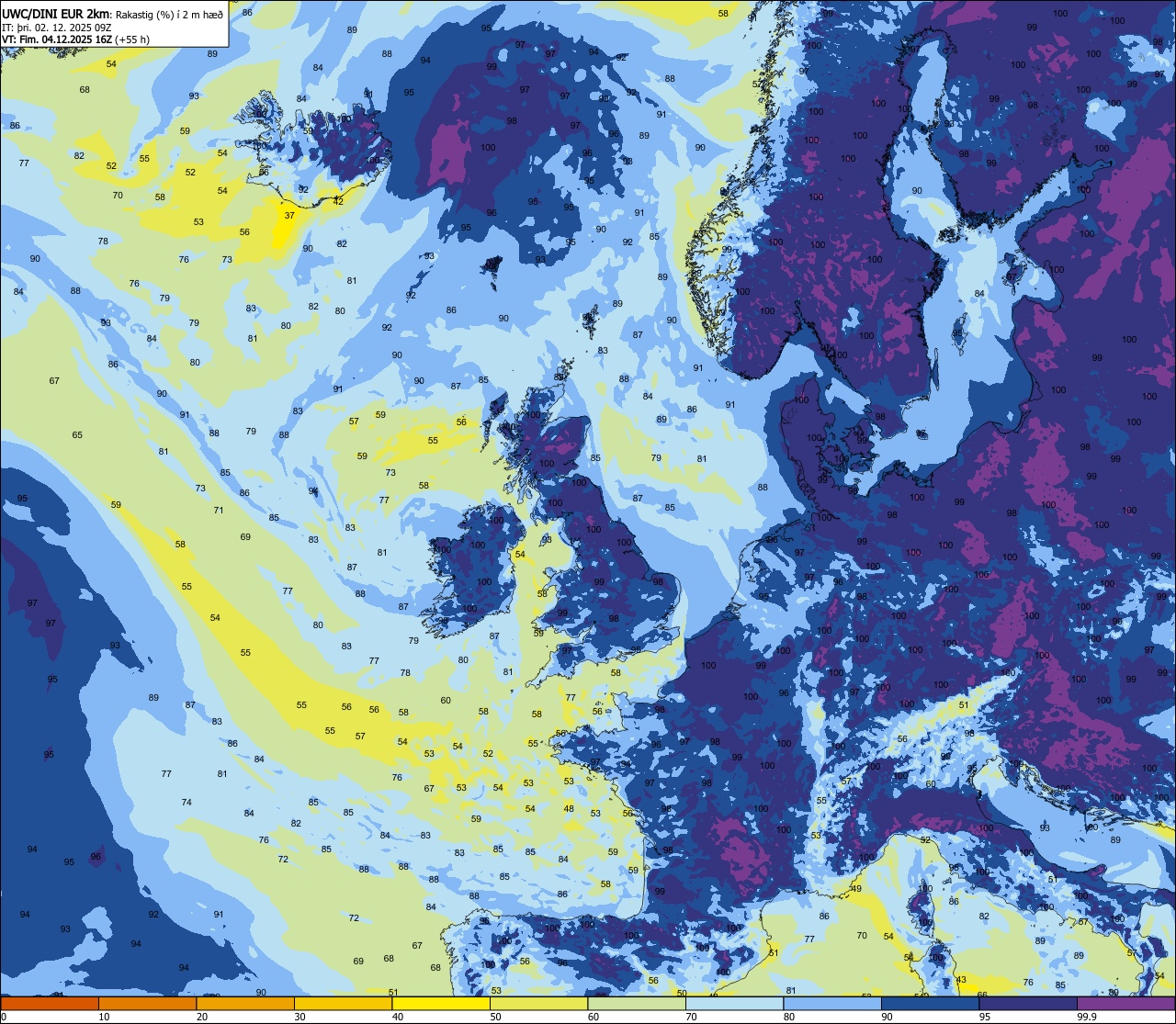This screenshot has height=1024, width=1176.
Task: Click the "UWC/DINI EUR 2km" map title
Action: pos(55,13)
